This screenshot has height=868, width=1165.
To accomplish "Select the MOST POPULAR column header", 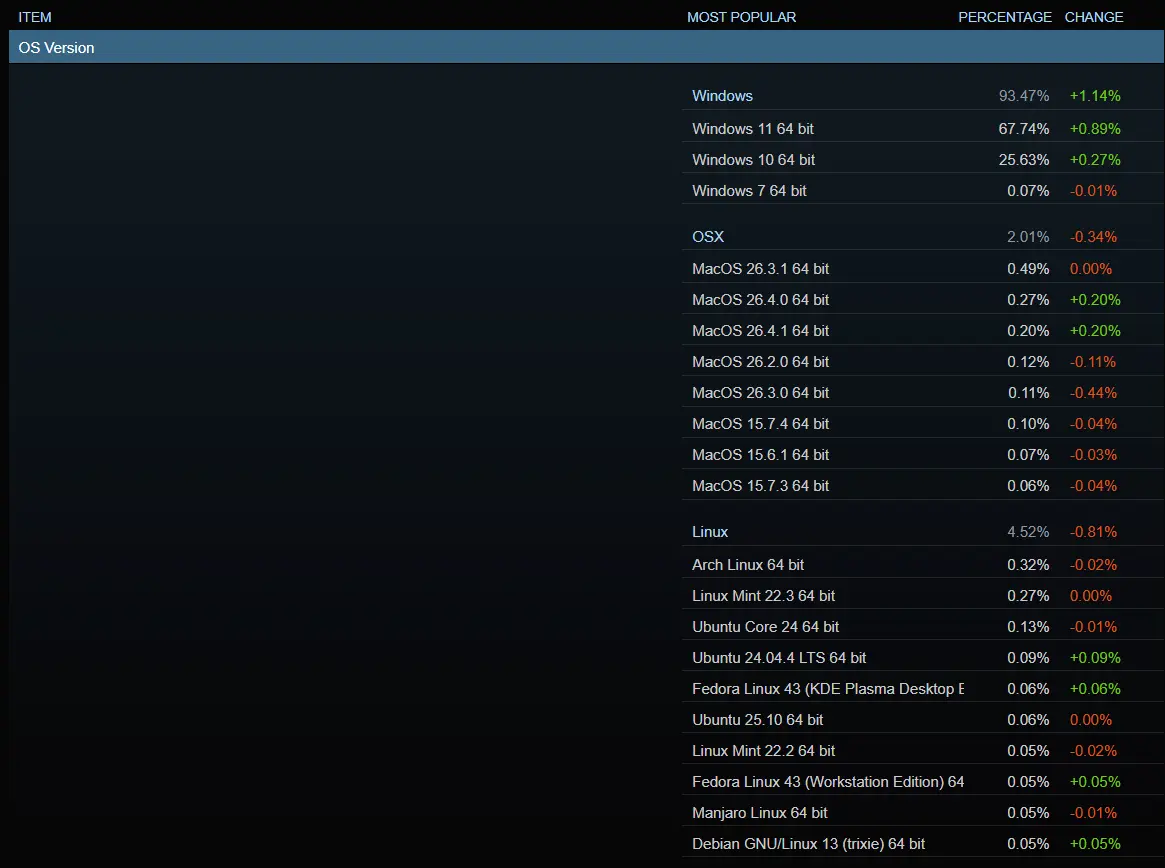I will pos(741,17).
